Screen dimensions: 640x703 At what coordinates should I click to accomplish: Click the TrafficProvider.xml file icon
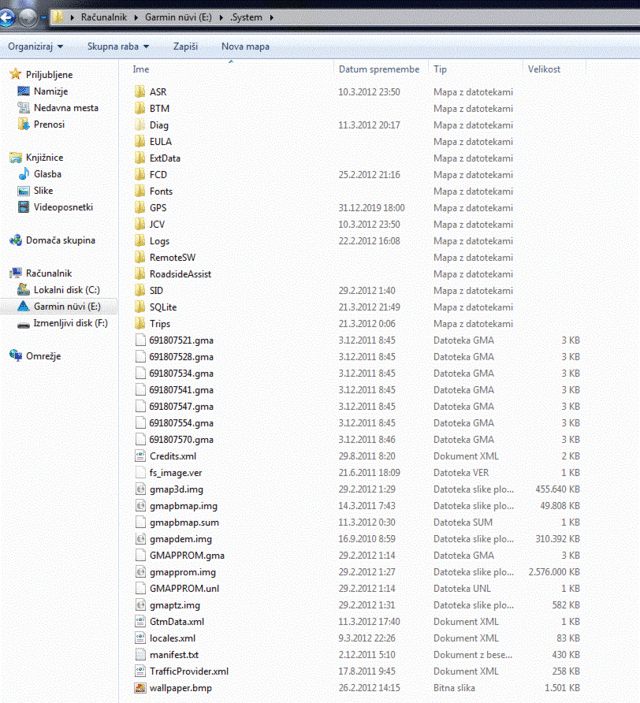click(140, 671)
